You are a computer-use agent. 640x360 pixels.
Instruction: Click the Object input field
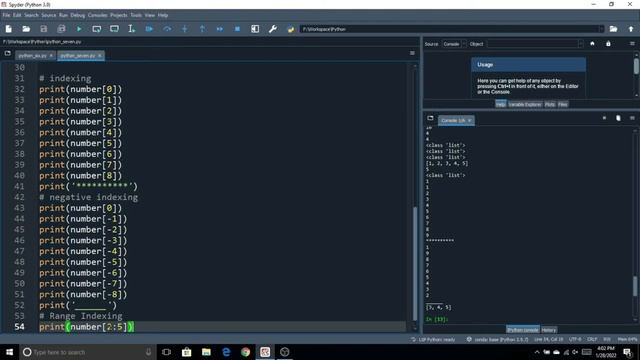pos(532,44)
